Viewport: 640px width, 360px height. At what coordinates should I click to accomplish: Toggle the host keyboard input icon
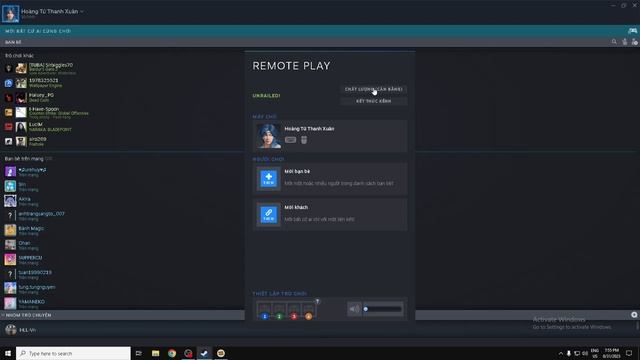(290, 140)
